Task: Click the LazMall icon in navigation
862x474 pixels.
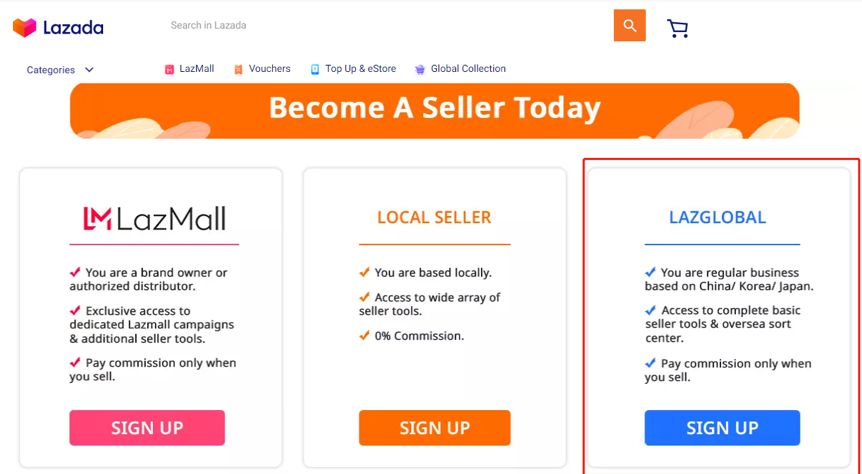Action: pos(169,69)
